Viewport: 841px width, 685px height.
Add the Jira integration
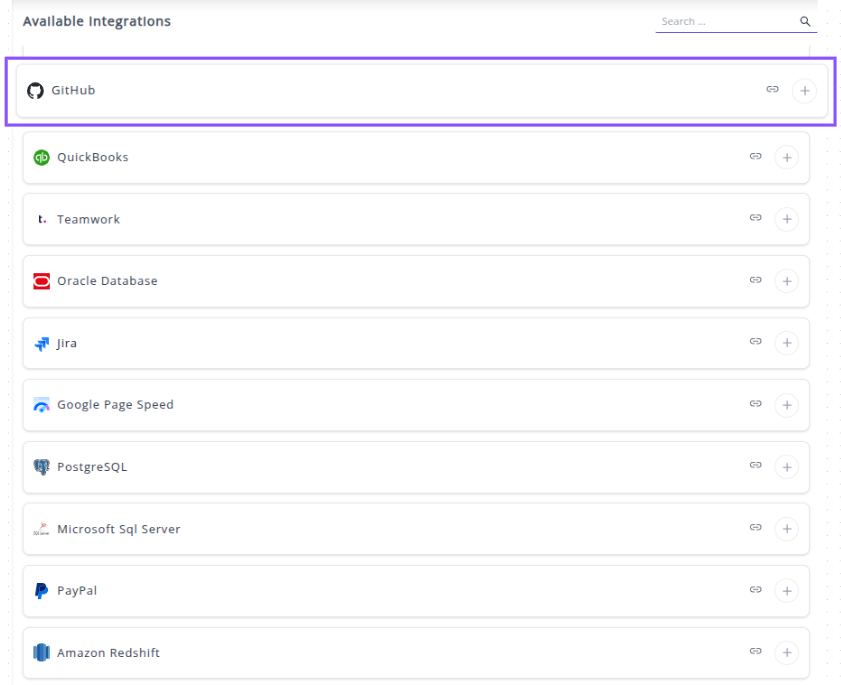[x=787, y=344]
